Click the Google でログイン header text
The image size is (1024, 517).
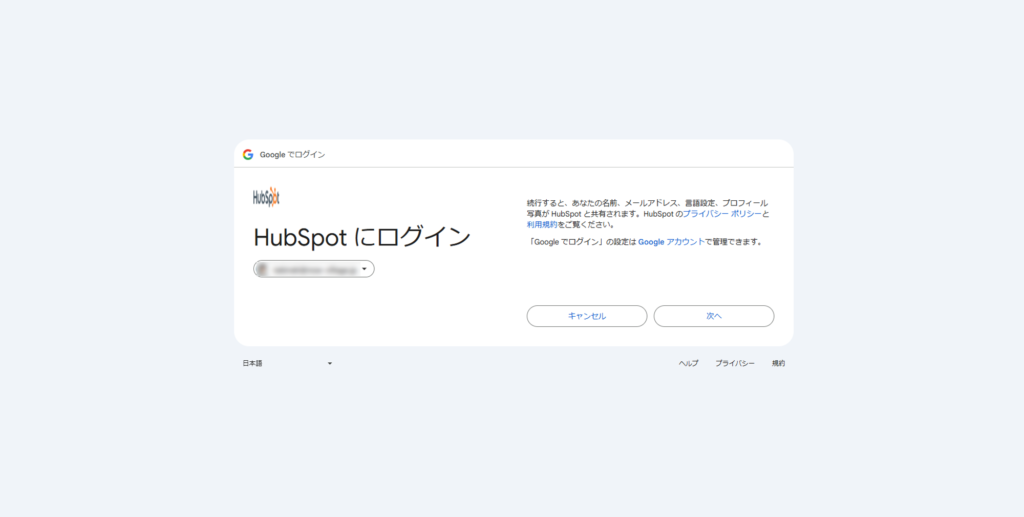(x=293, y=155)
